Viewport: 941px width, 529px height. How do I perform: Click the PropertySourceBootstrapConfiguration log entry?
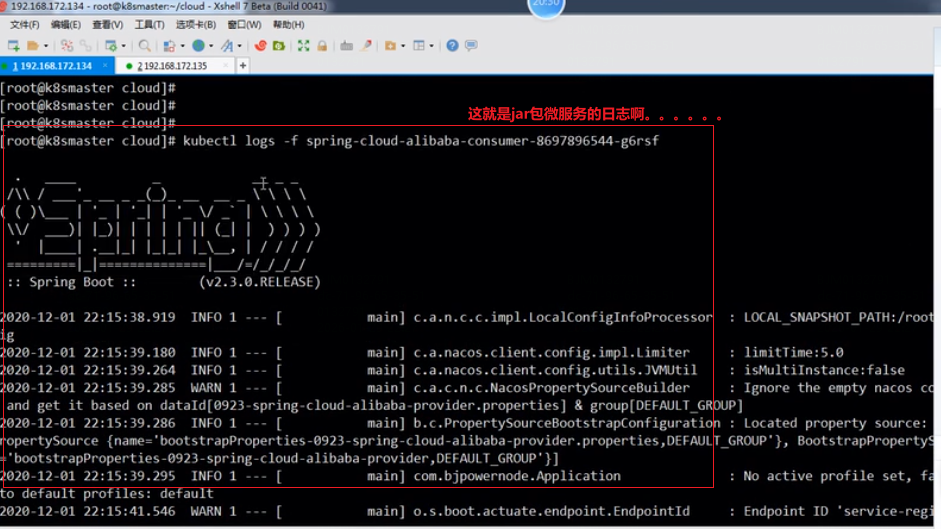point(567,423)
